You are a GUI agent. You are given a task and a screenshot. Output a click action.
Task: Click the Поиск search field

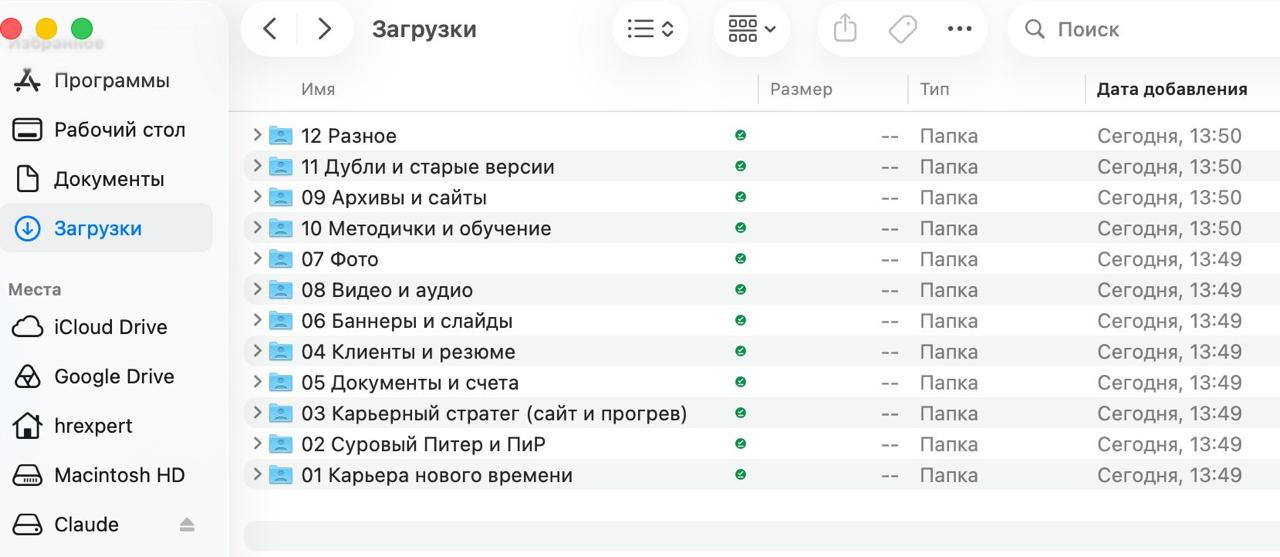[1144, 29]
